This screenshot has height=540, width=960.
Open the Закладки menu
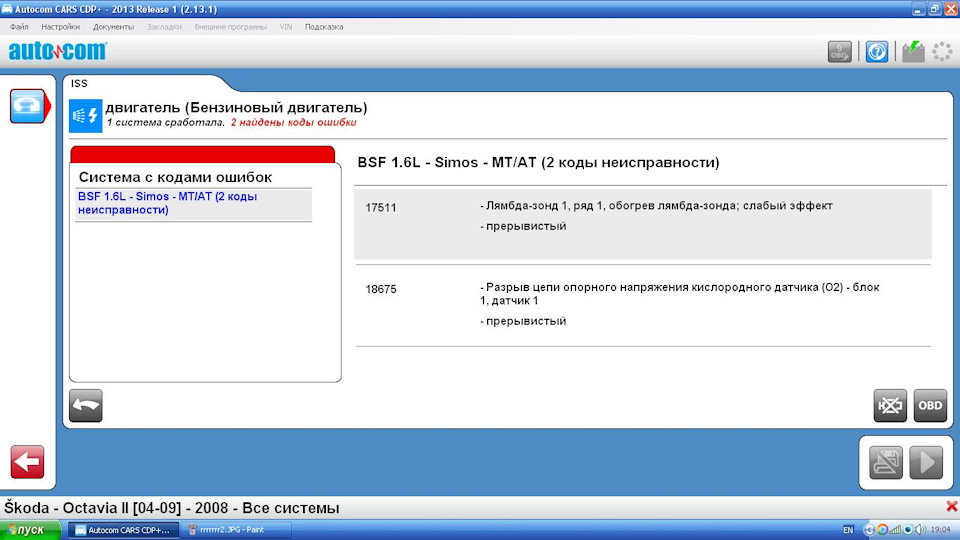click(164, 27)
